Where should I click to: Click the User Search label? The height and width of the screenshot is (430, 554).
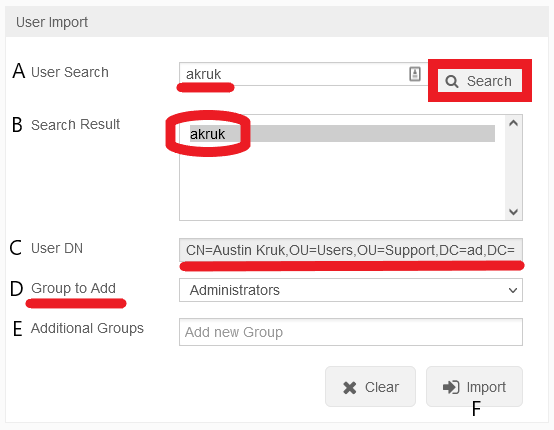70,72
